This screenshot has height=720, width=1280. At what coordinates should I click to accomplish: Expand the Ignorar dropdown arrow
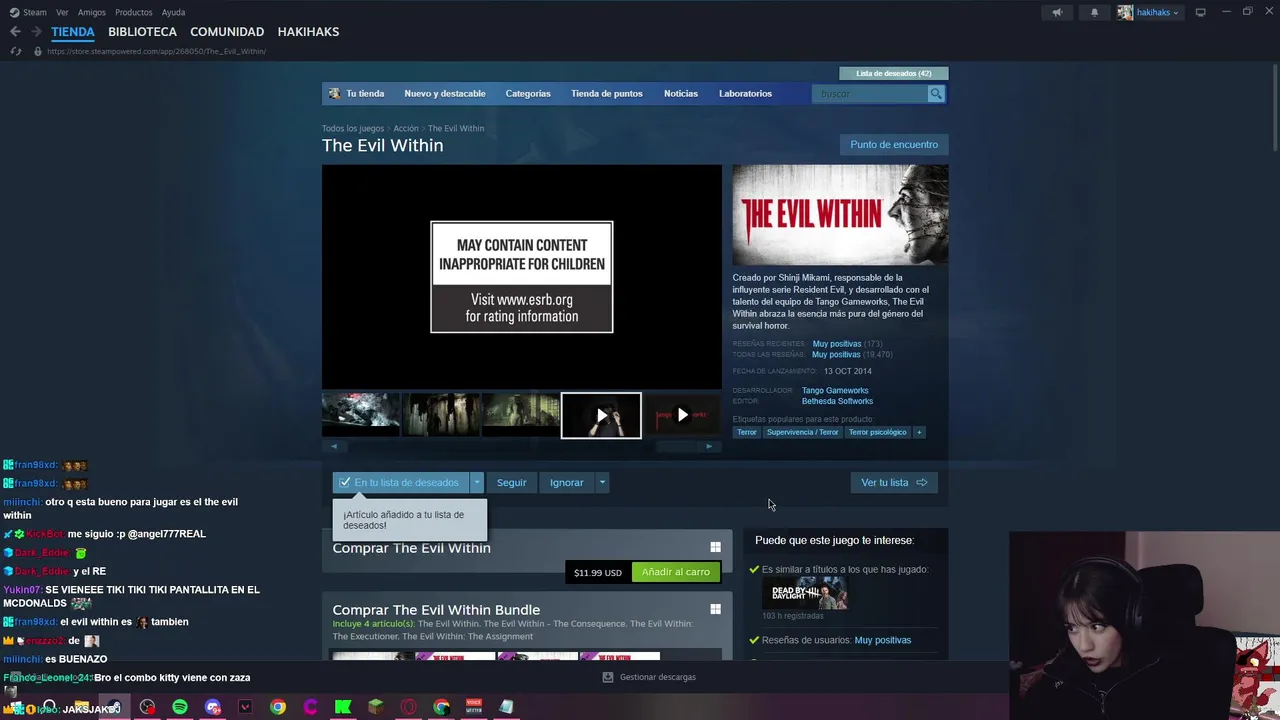coord(602,482)
